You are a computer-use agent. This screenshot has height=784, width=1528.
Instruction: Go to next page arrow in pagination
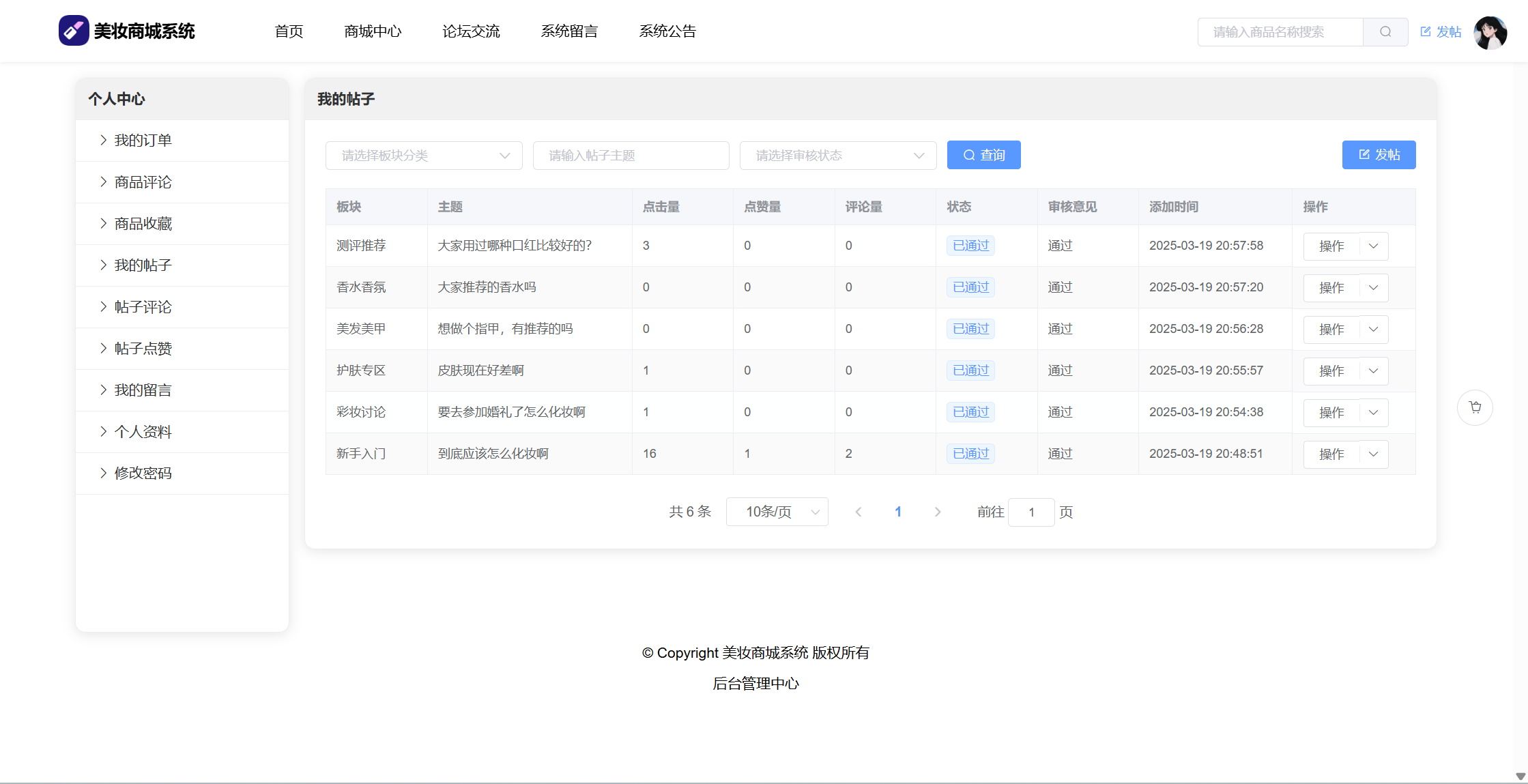937,512
